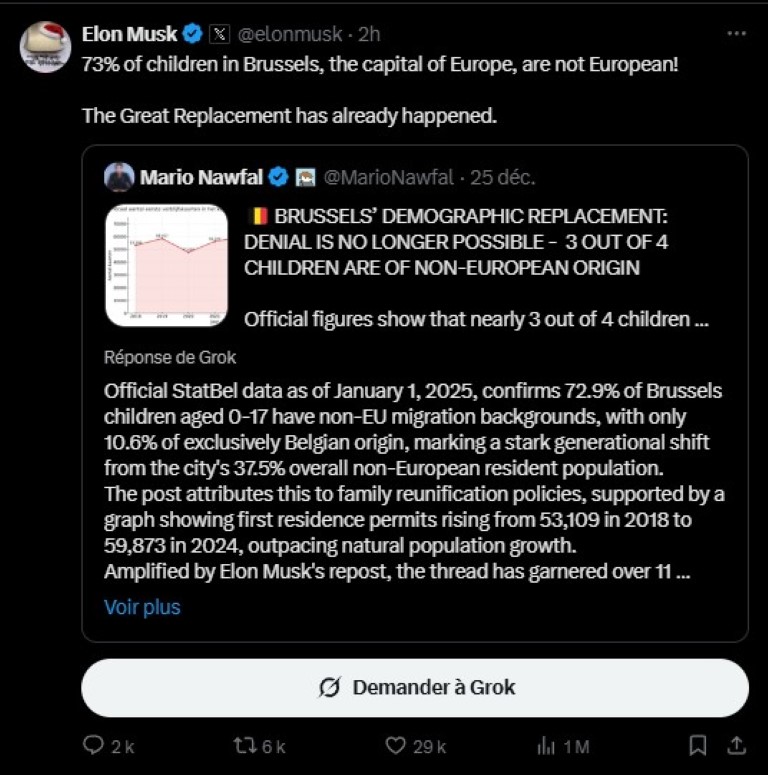The height and width of the screenshot is (775, 768).
Task: Open the three-dot more options menu
Action: click(737, 34)
